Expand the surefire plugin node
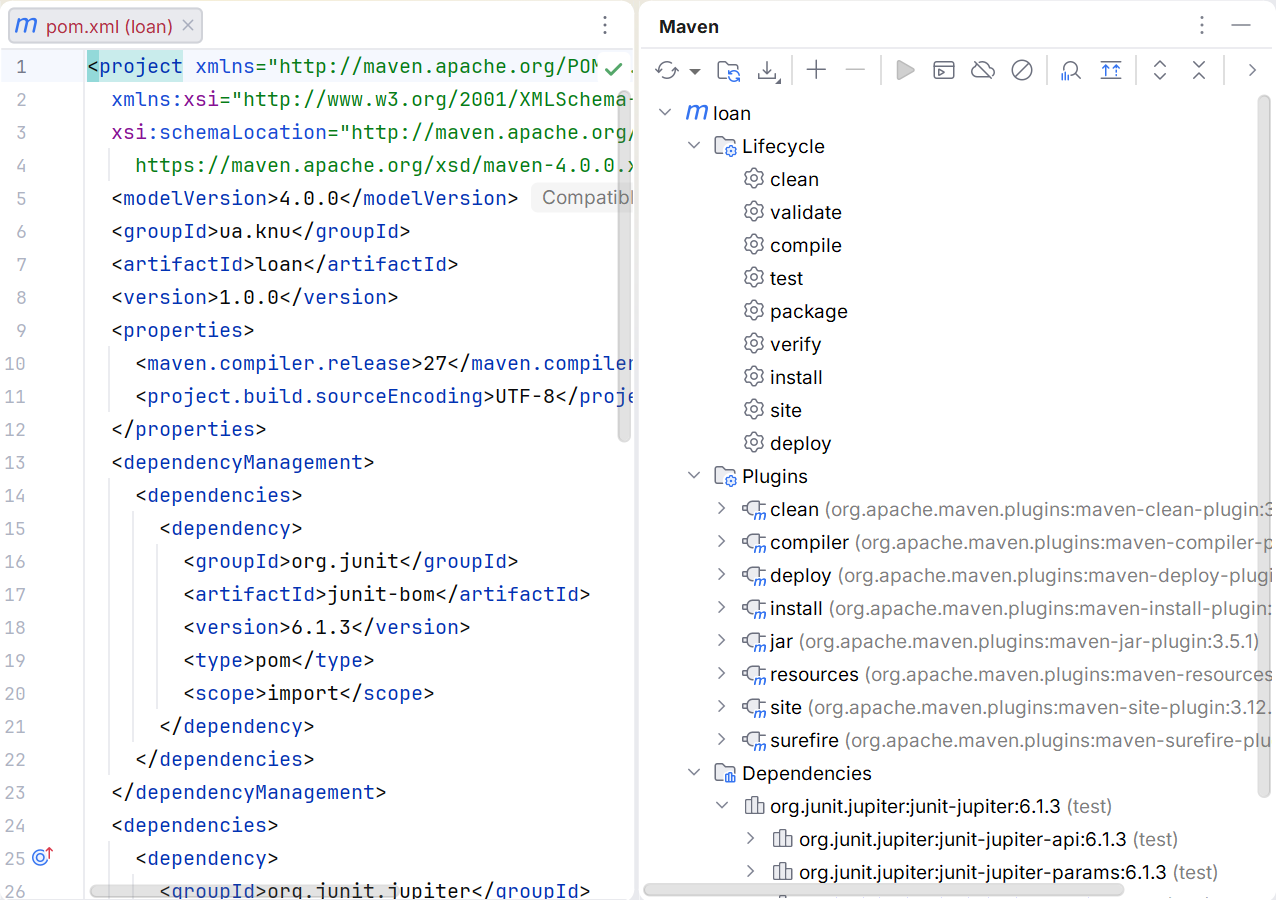Viewport: 1276px width, 900px height. [x=722, y=740]
